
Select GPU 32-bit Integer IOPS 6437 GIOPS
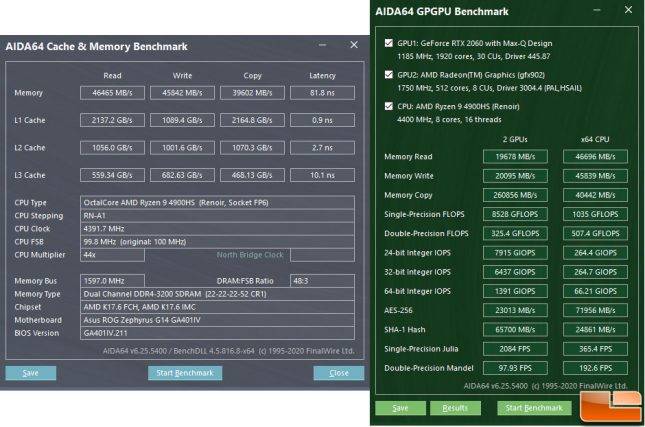click(x=515, y=272)
